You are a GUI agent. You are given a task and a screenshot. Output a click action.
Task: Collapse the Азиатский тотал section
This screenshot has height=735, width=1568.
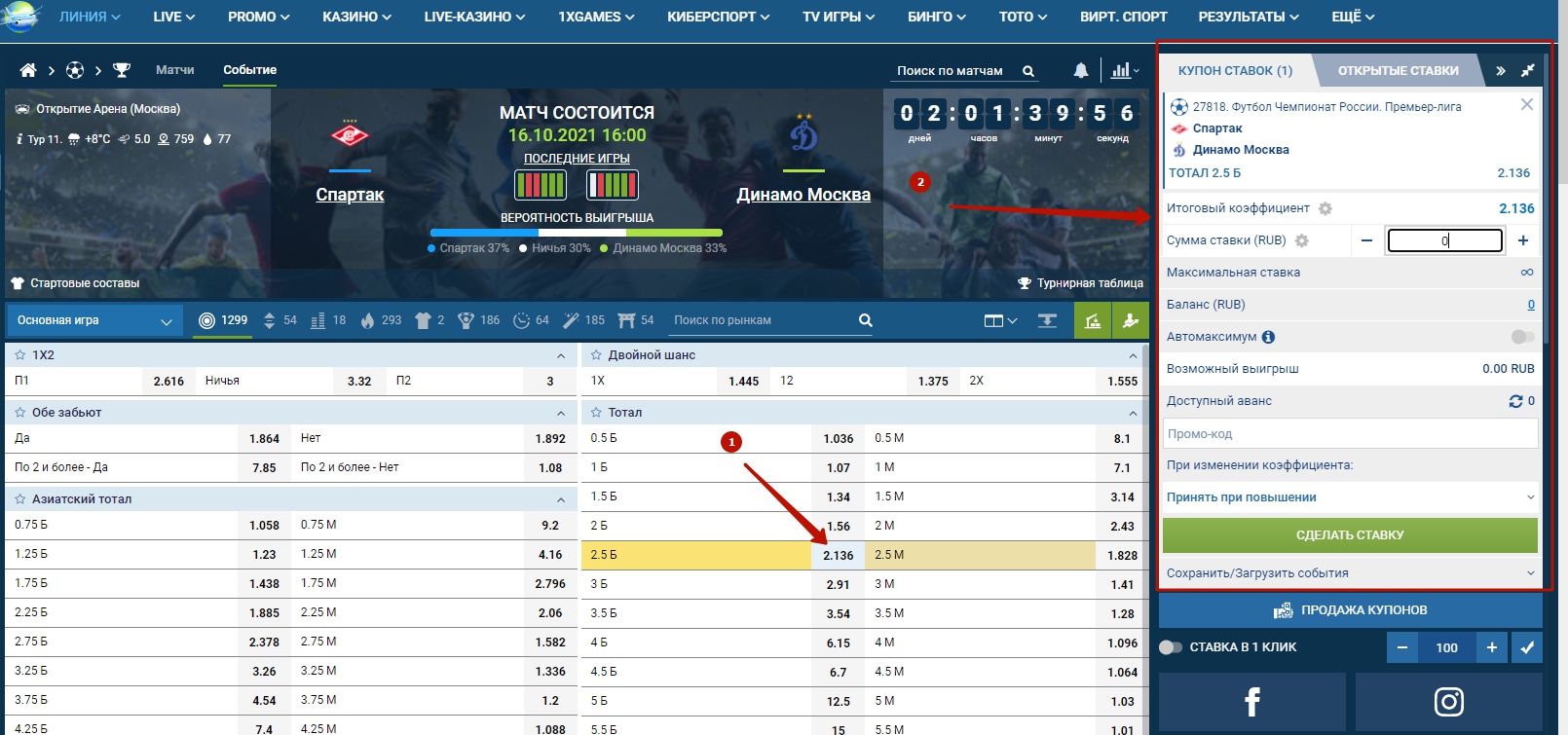coord(561,499)
